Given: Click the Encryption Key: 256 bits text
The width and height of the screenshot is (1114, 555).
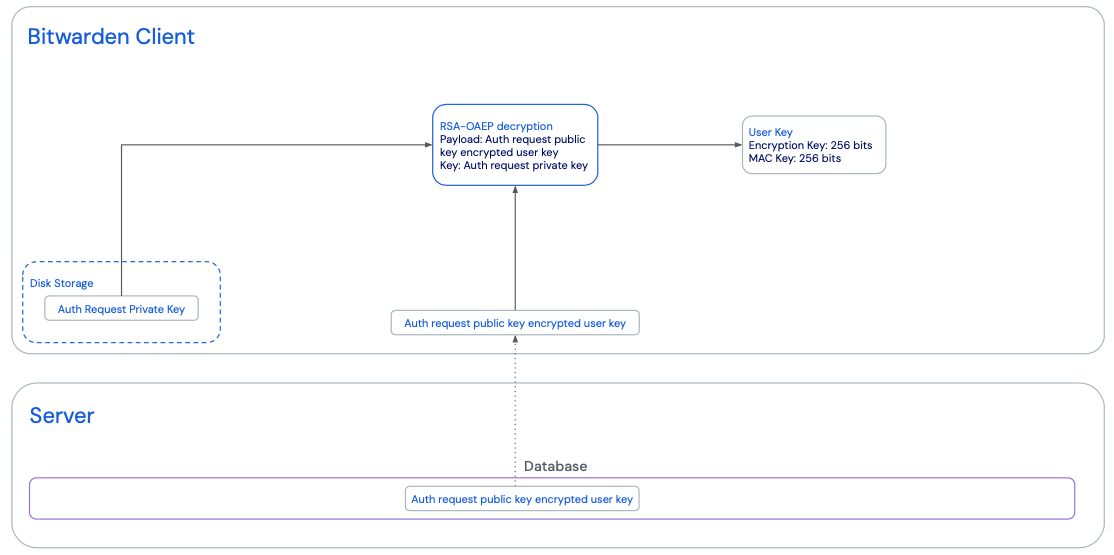Looking at the screenshot, I should pyautogui.click(x=811, y=145).
